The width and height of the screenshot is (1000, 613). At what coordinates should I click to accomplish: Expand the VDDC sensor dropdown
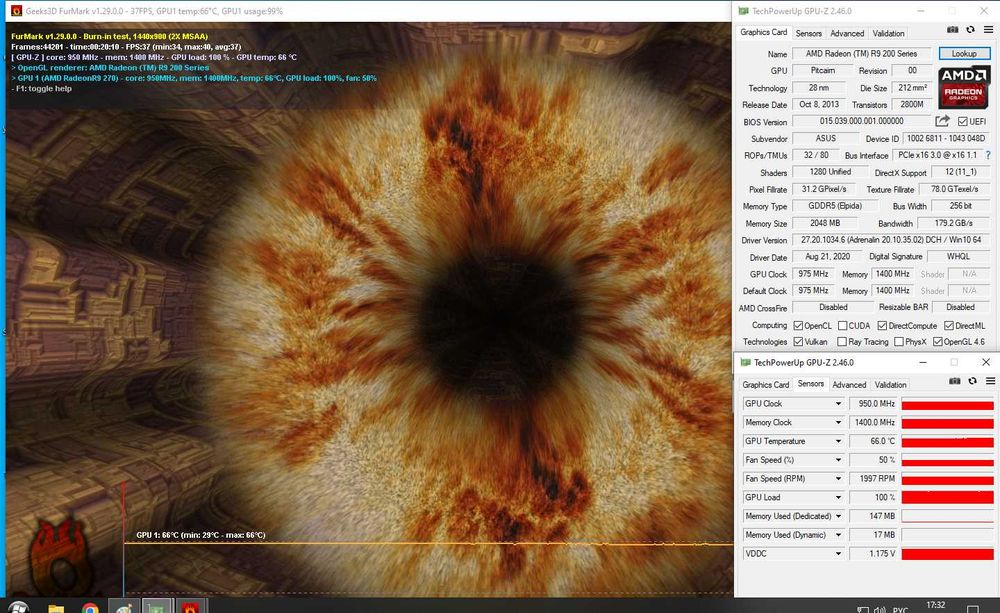(x=838, y=554)
